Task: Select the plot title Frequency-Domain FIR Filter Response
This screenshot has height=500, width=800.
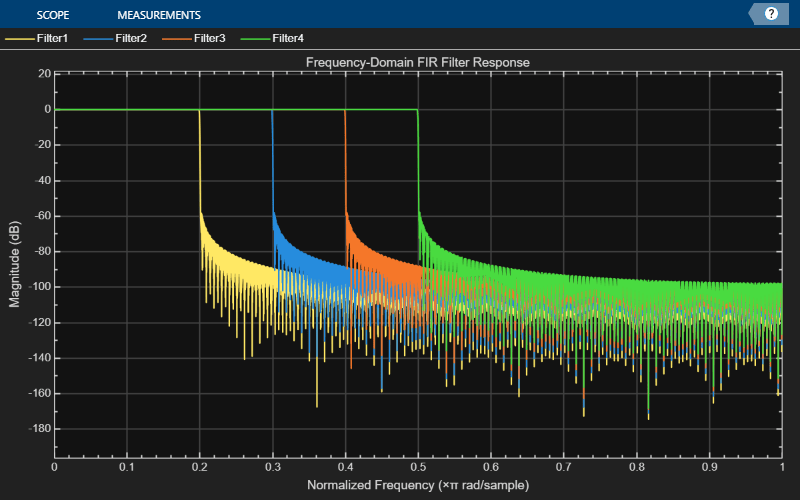Action: pos(418,62)
